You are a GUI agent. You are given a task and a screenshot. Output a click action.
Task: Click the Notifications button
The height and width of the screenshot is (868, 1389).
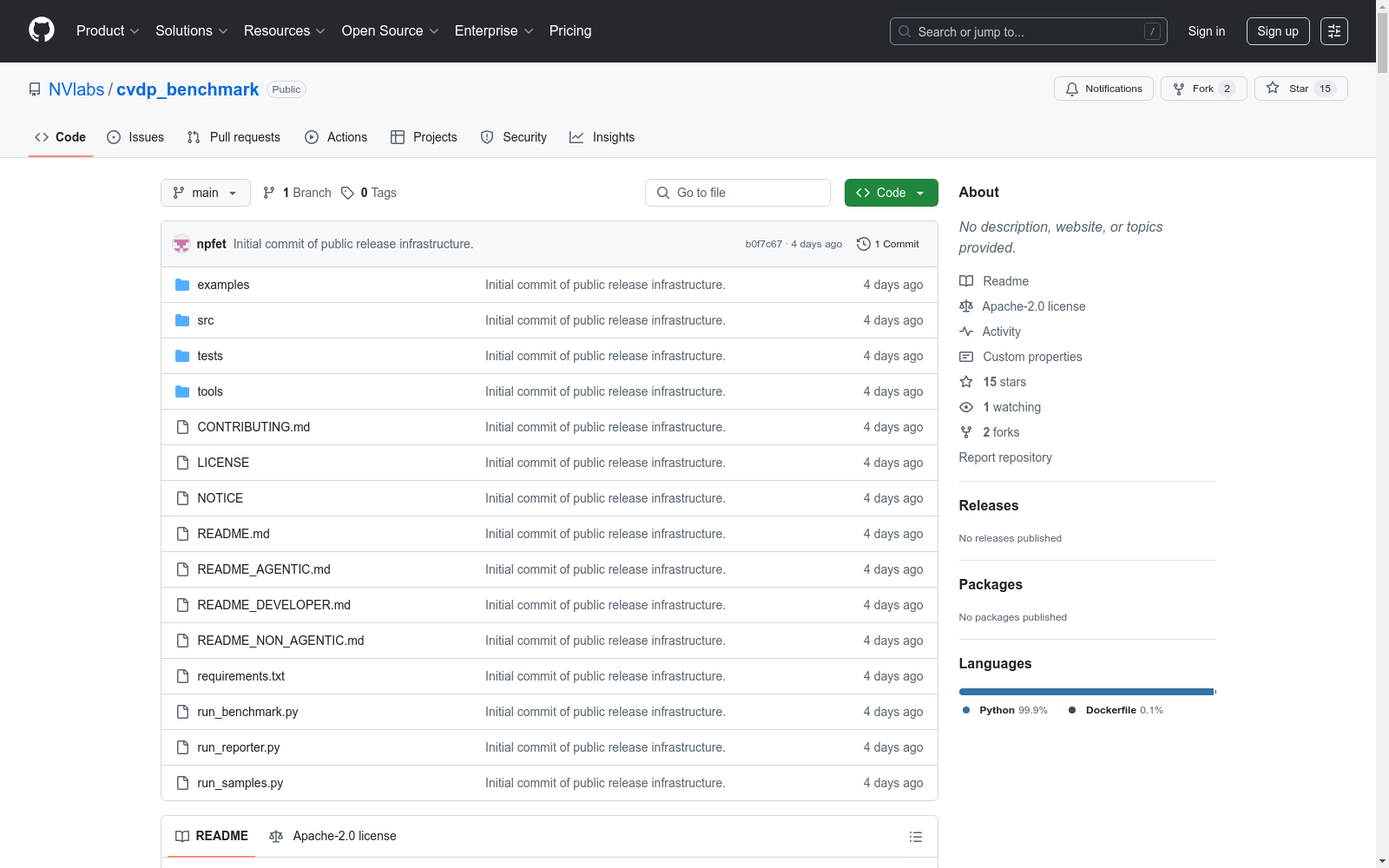1103,89
